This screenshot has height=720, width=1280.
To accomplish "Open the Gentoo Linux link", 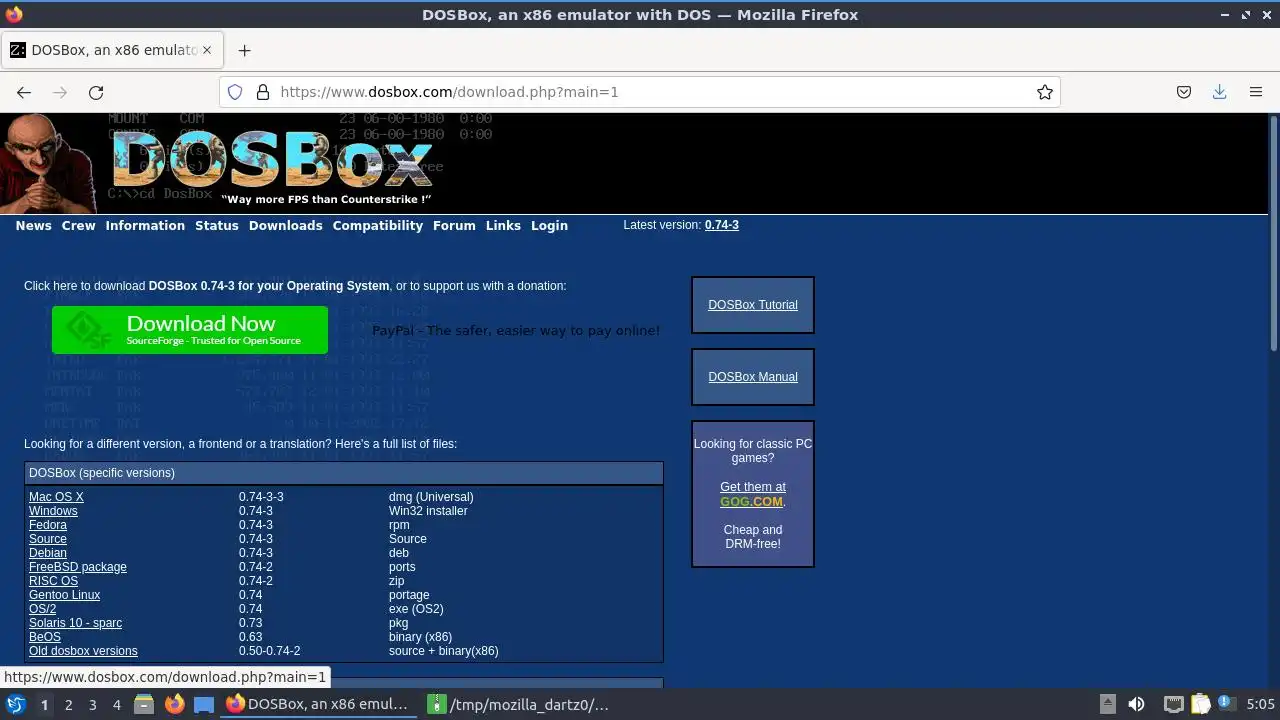I will tap(64, 595).
